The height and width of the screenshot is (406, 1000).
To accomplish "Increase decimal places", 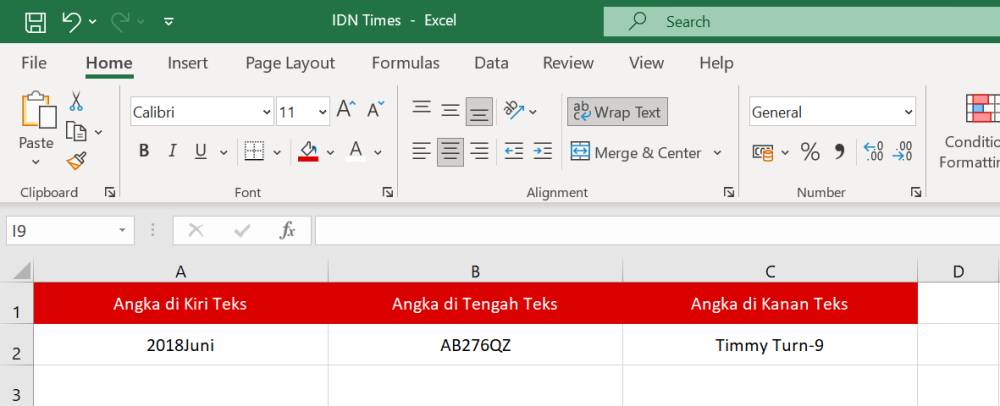I will tap(873, 152).
